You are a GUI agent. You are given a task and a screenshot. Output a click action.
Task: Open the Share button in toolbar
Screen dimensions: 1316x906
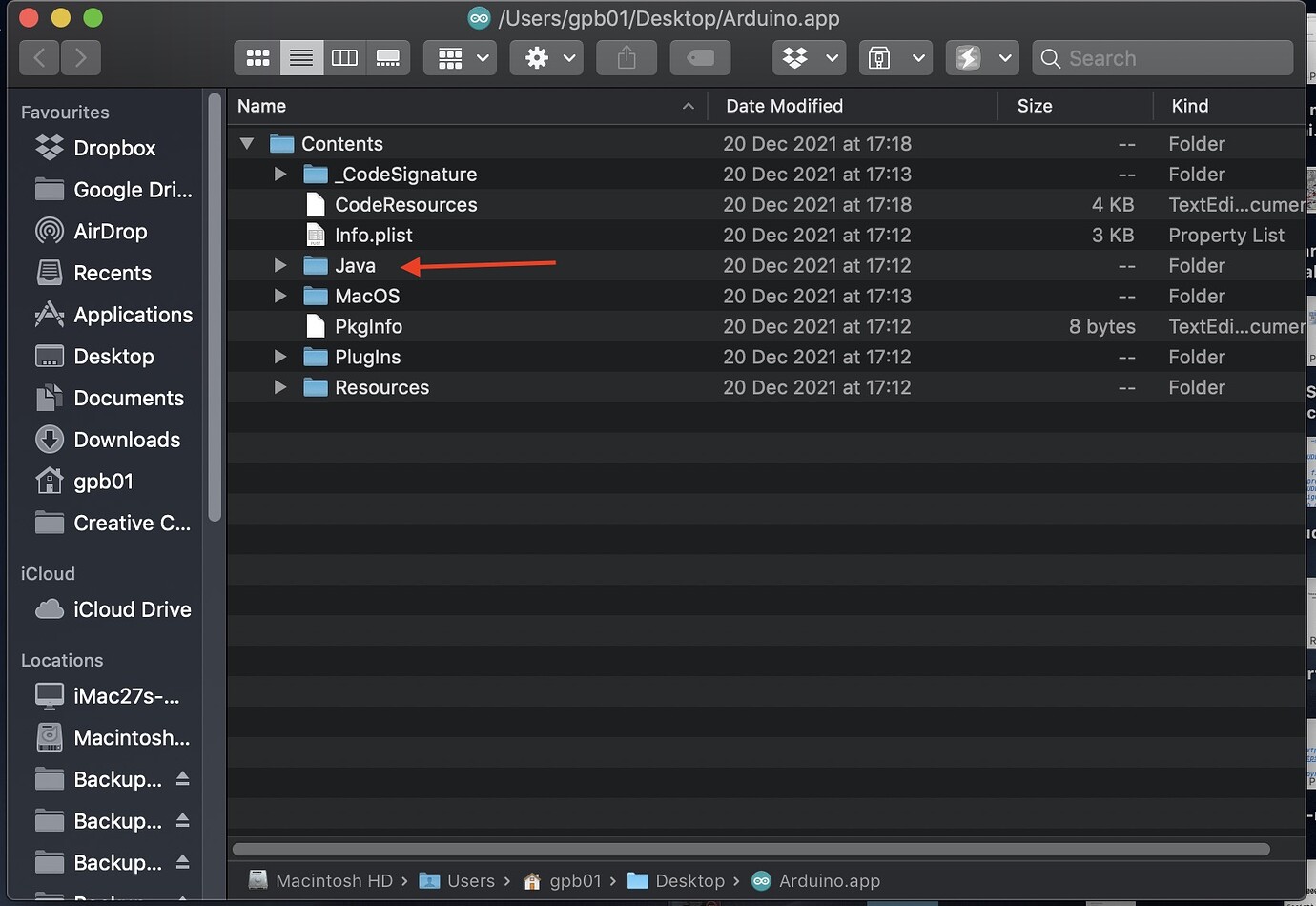click(x=626, y=57)
